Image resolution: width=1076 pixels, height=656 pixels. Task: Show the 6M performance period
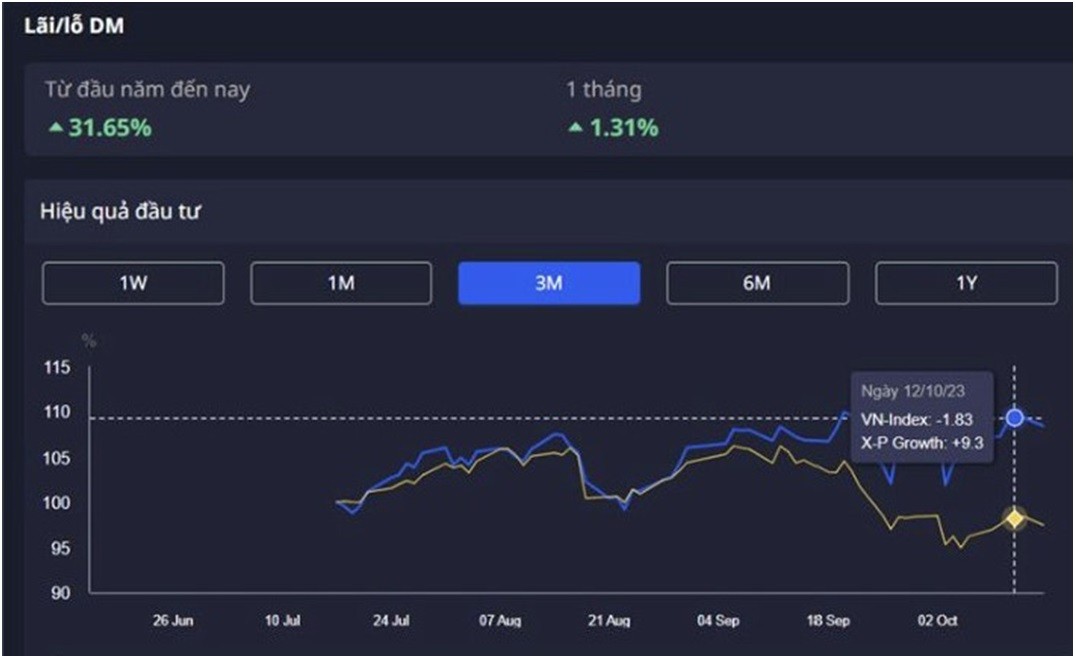point(757,283)
